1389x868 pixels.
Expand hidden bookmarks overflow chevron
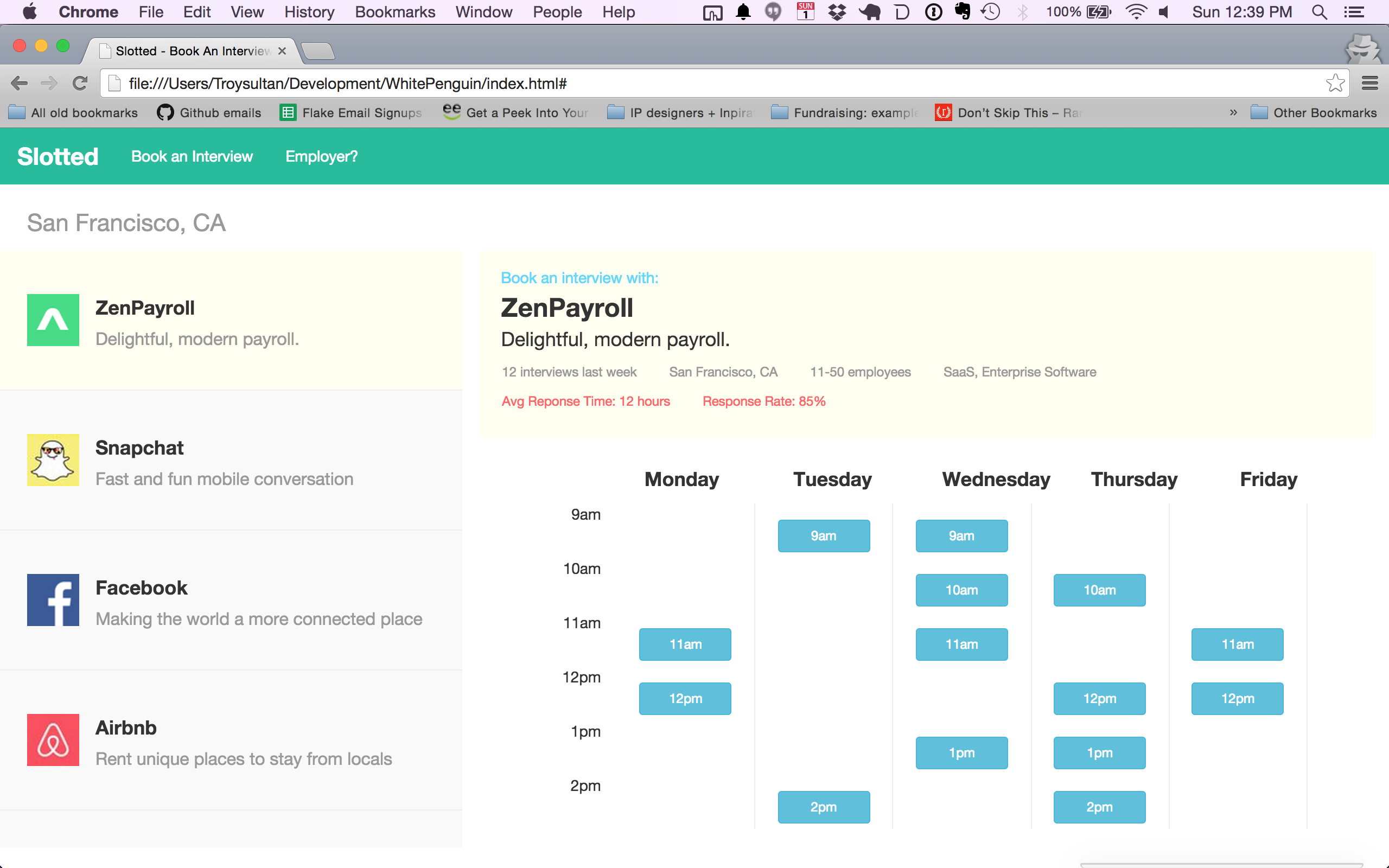(x=1233, y=112)
